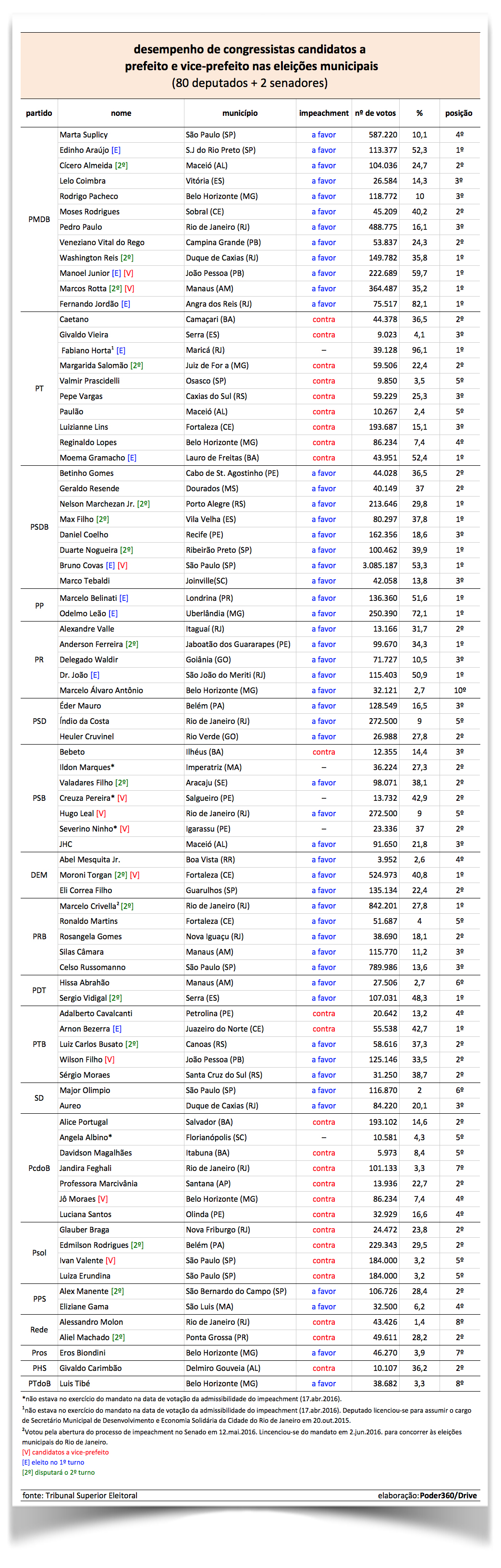501x1568 pixels.
Task: Select the name Bruno Covas
Action: click(82, 565)
